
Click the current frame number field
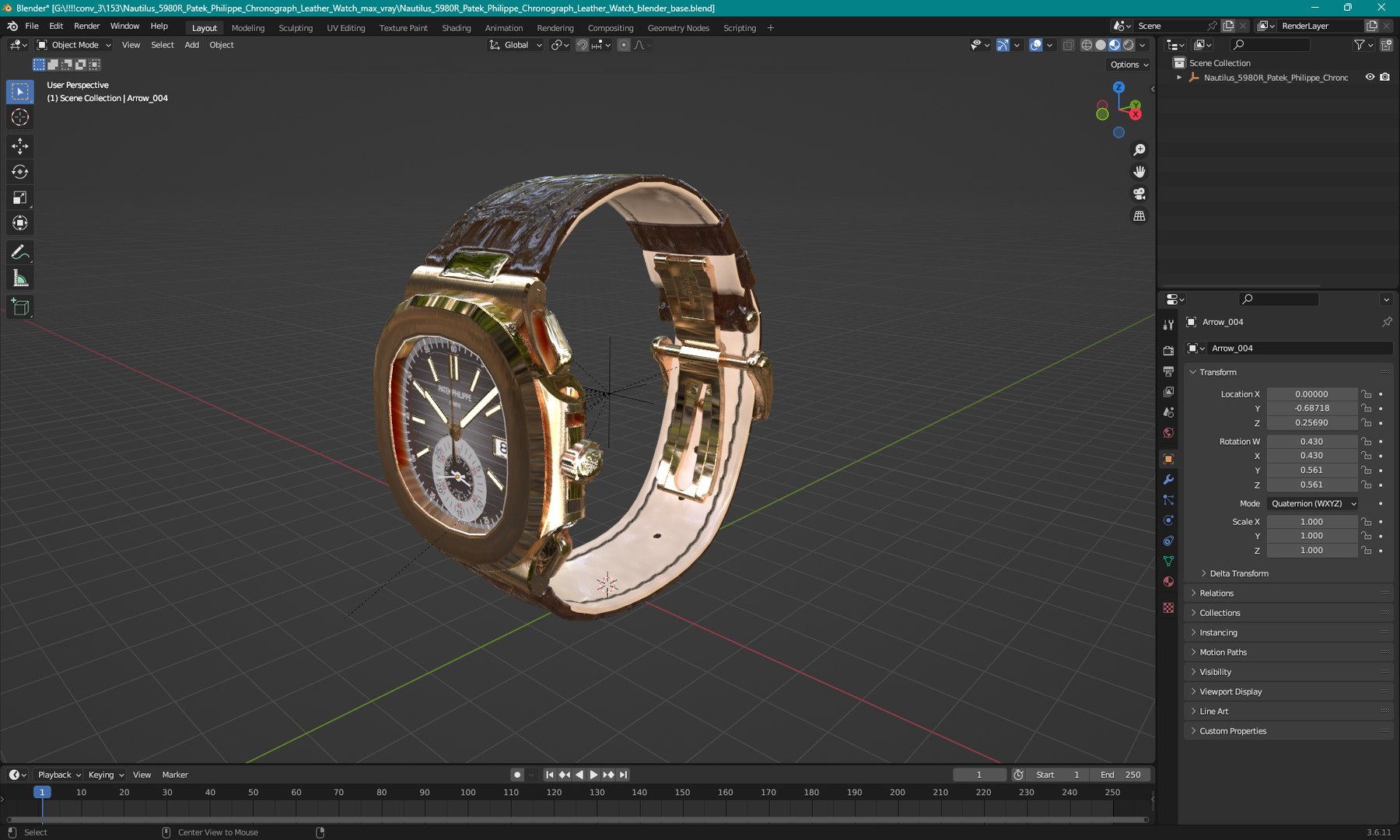(979, 775)
